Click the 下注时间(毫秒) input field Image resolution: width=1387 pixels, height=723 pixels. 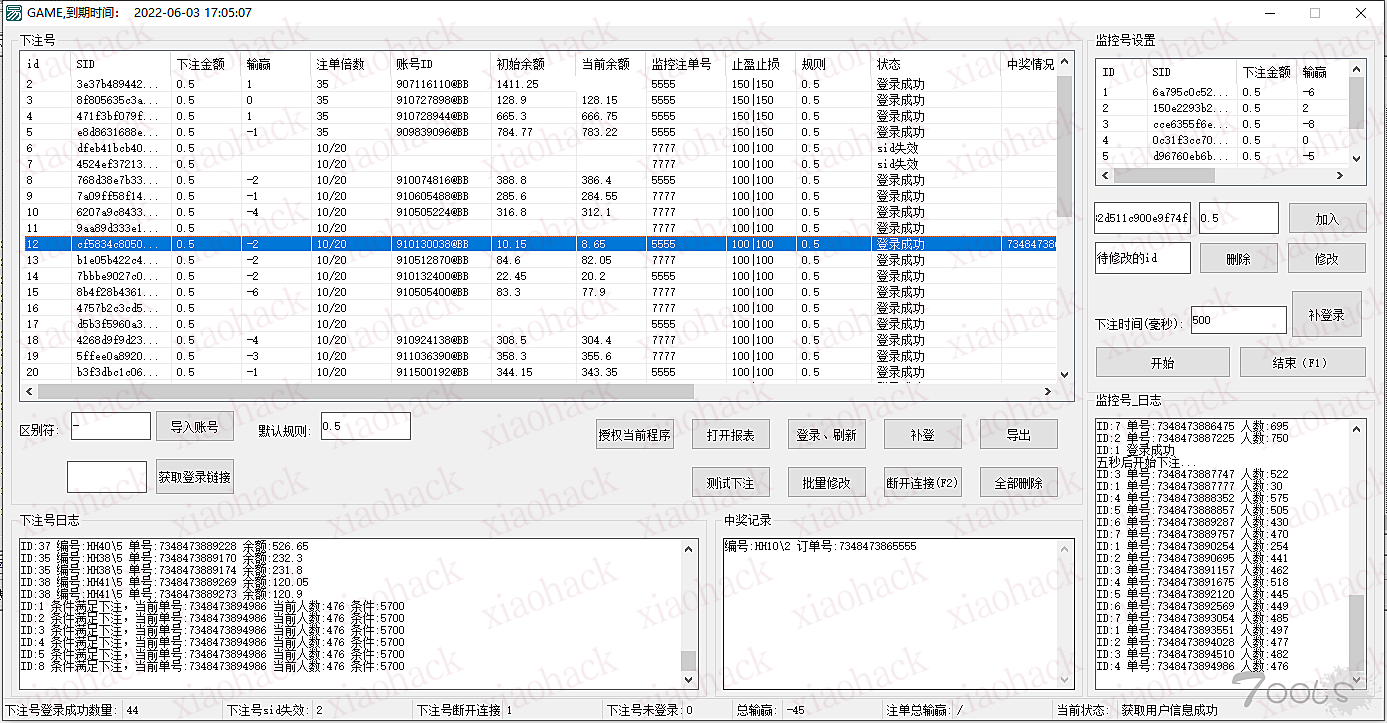pyautogui.click(x=1238, y=320)
